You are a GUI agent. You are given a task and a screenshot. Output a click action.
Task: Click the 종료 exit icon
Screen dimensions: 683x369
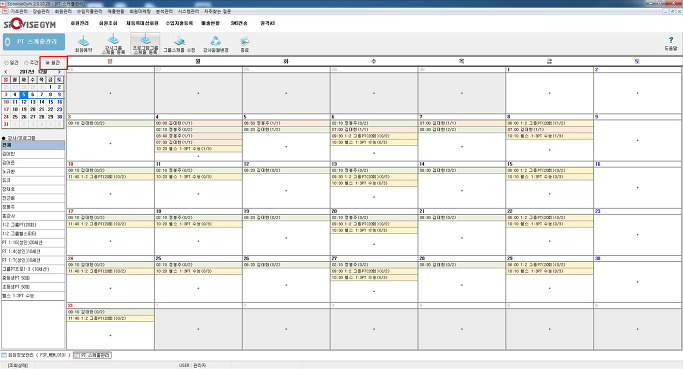pos(245,44)
